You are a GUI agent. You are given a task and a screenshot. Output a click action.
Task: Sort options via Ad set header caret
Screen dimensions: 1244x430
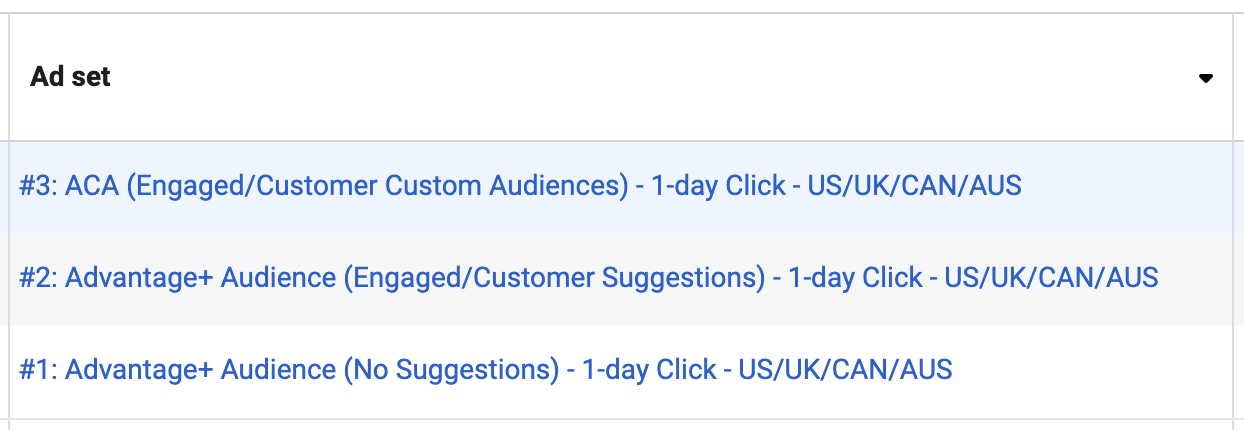click(1206, 78)
